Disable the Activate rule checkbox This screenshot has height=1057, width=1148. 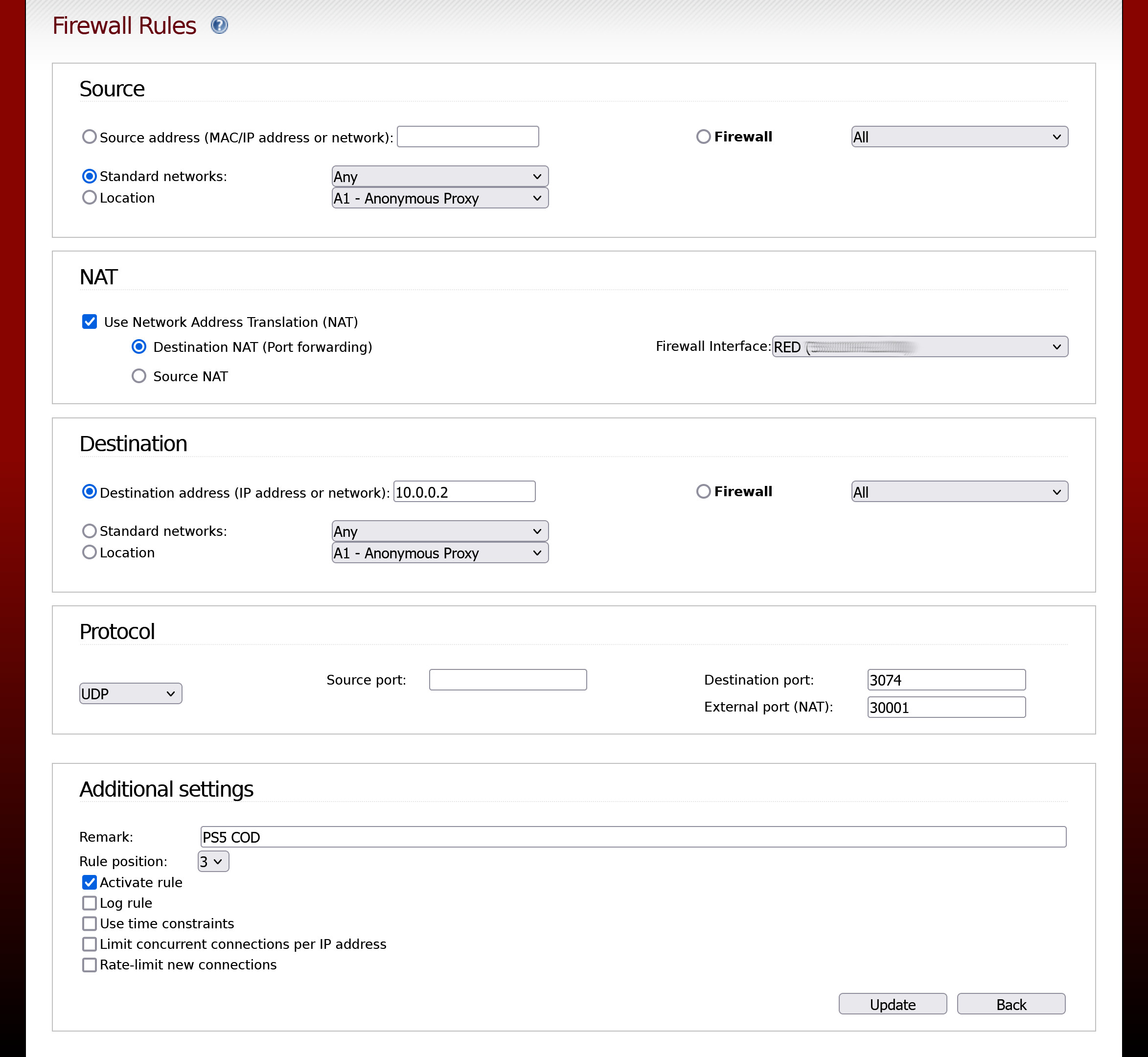[90, 882]
